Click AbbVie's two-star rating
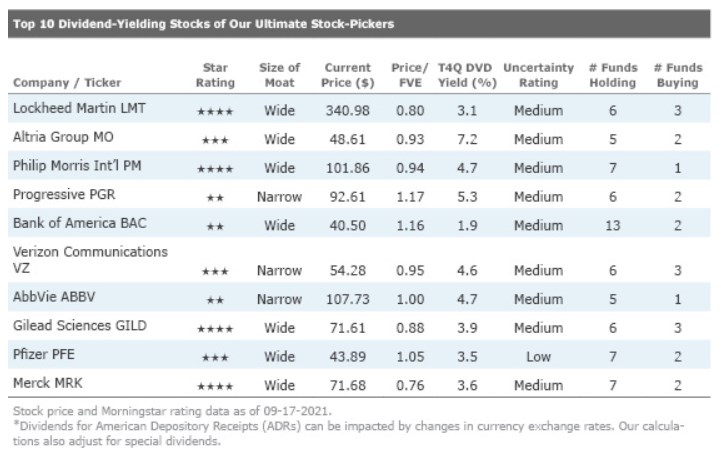 pyautogui.click(x=215, y=300)
